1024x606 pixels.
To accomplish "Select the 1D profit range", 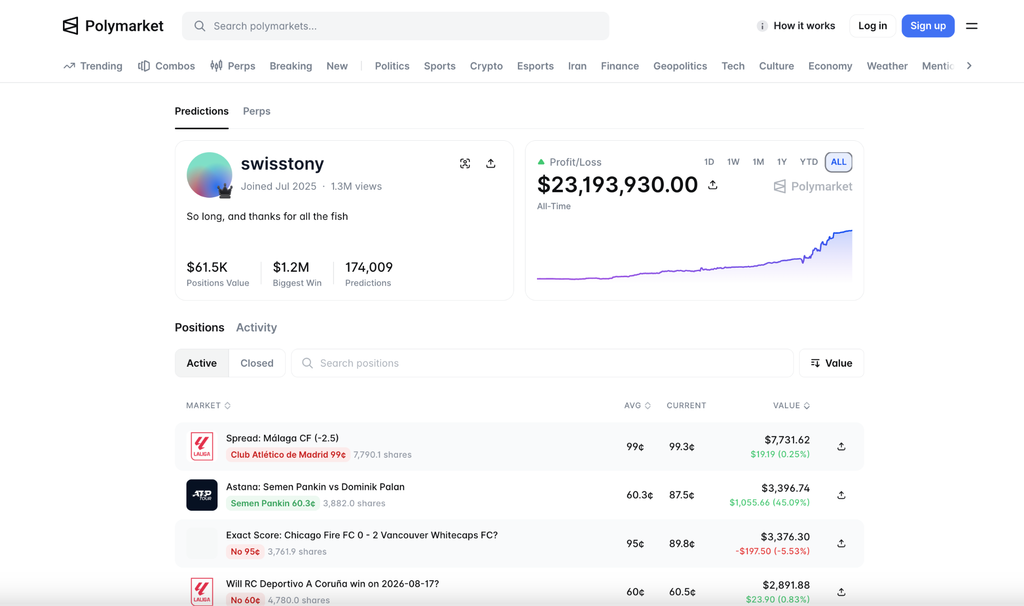I will tap(709, 162).
